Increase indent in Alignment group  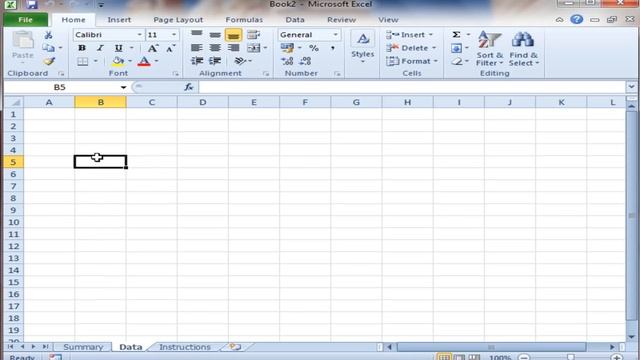pyautogui.click(x=215, y=61)
